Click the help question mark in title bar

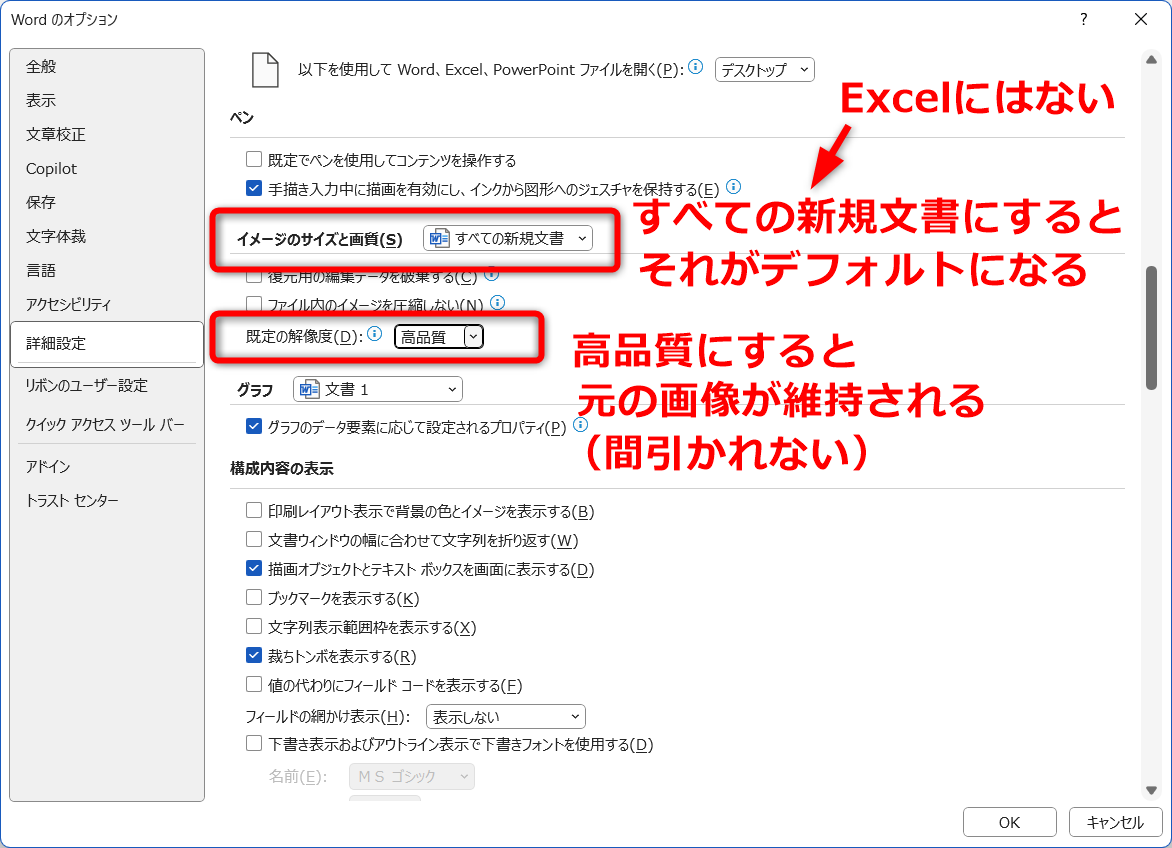pos(1084,19)
